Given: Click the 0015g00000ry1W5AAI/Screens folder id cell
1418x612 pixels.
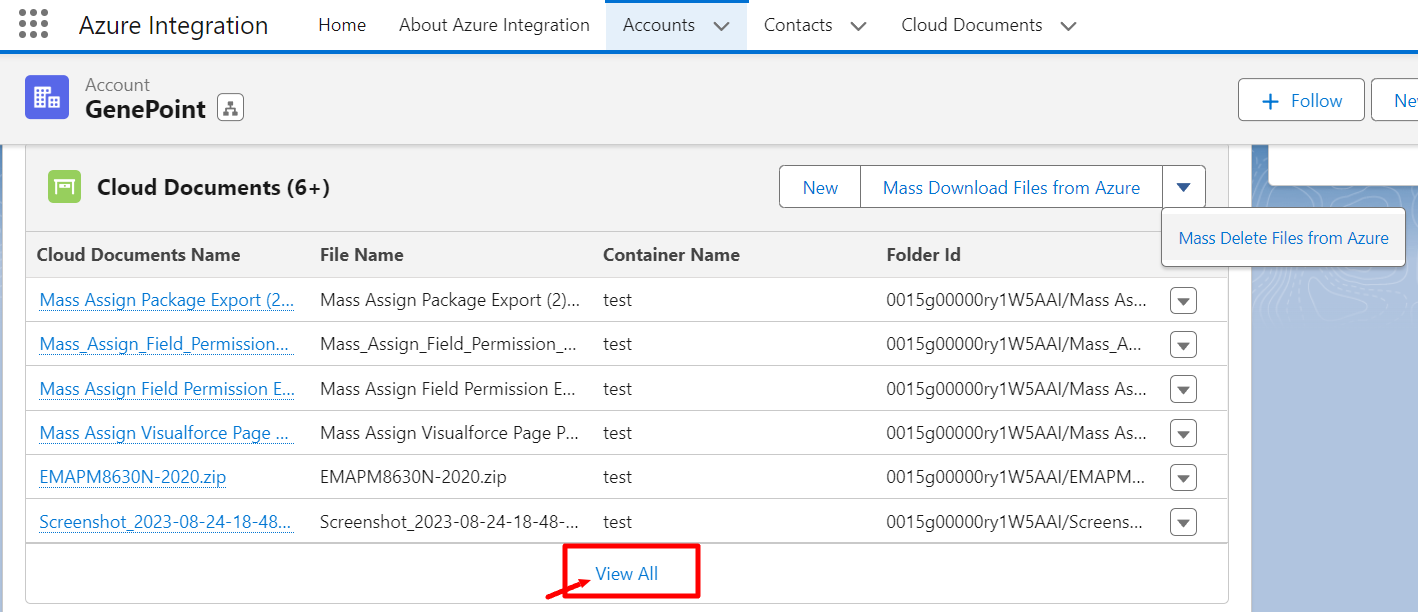Looking at the screenshot, I should [x=1016, y=521].
